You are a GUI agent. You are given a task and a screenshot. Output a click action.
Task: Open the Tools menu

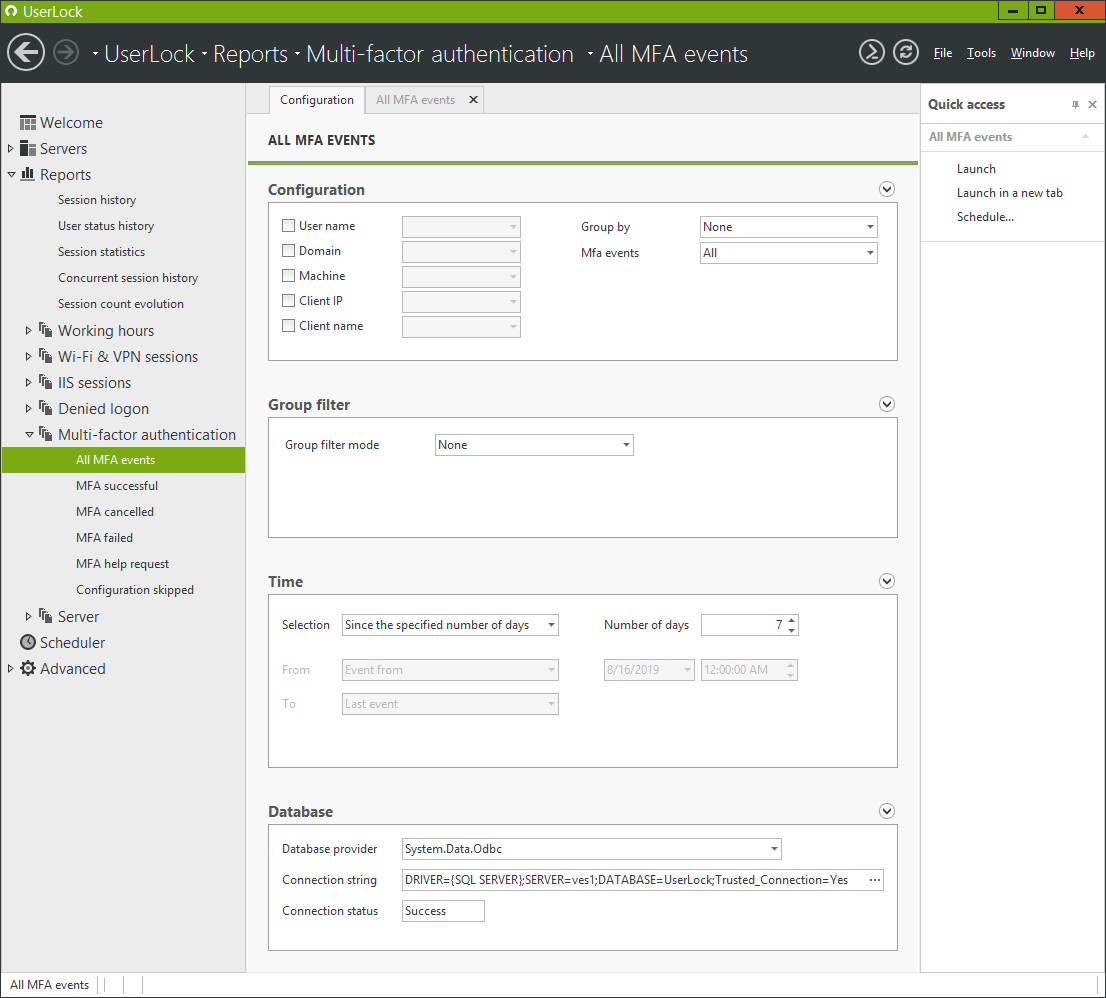pyautogui.click(x=981, y=53)
